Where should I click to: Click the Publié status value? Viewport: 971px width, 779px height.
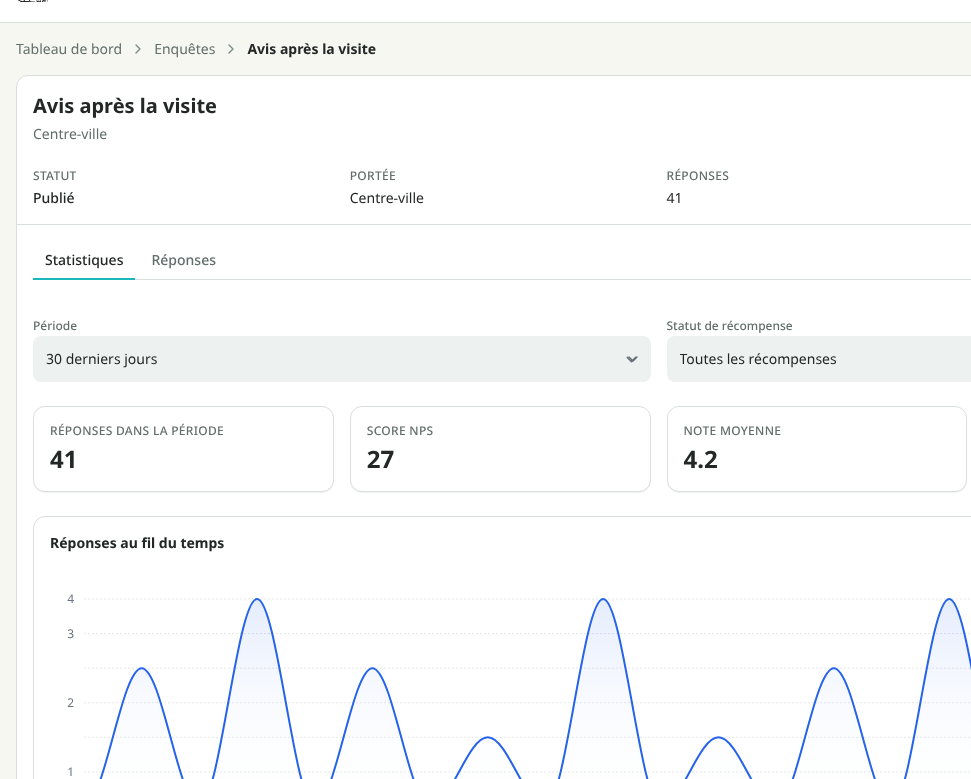54,198
